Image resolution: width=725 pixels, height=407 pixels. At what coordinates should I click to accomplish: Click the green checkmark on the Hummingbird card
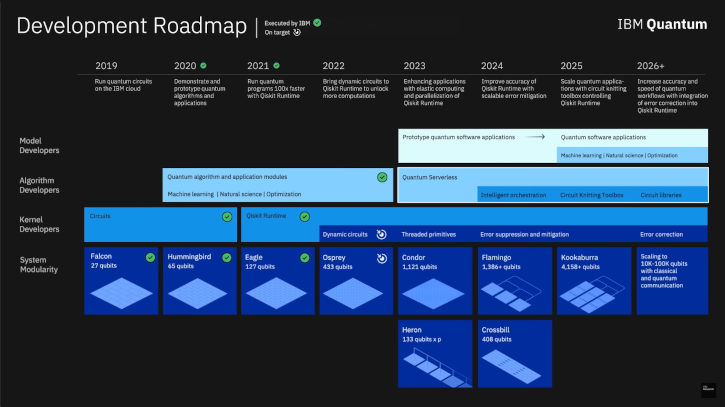point(227,258)
